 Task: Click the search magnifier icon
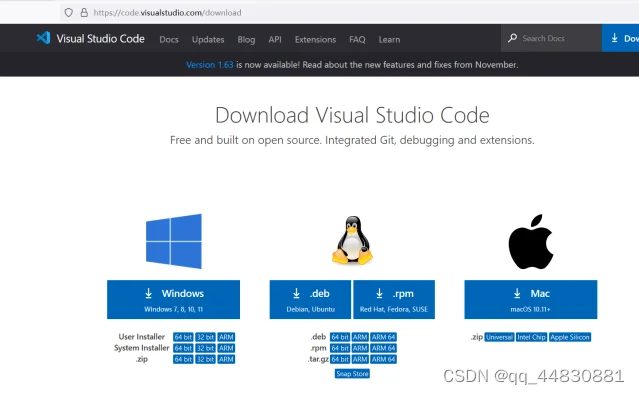coord(512,38)
